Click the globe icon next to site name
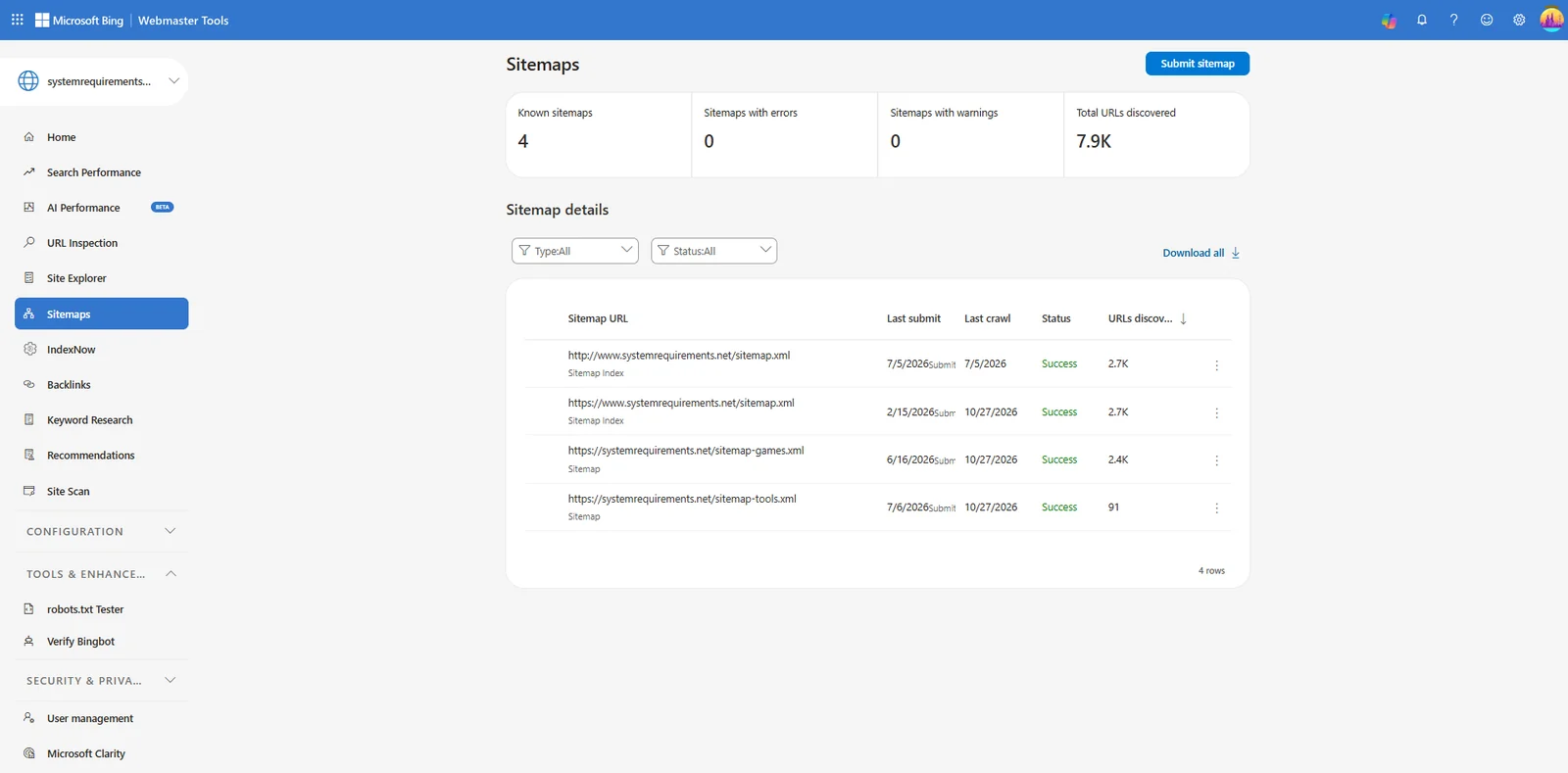This screenshot has width=1568, height=773. tap(28, 81)
